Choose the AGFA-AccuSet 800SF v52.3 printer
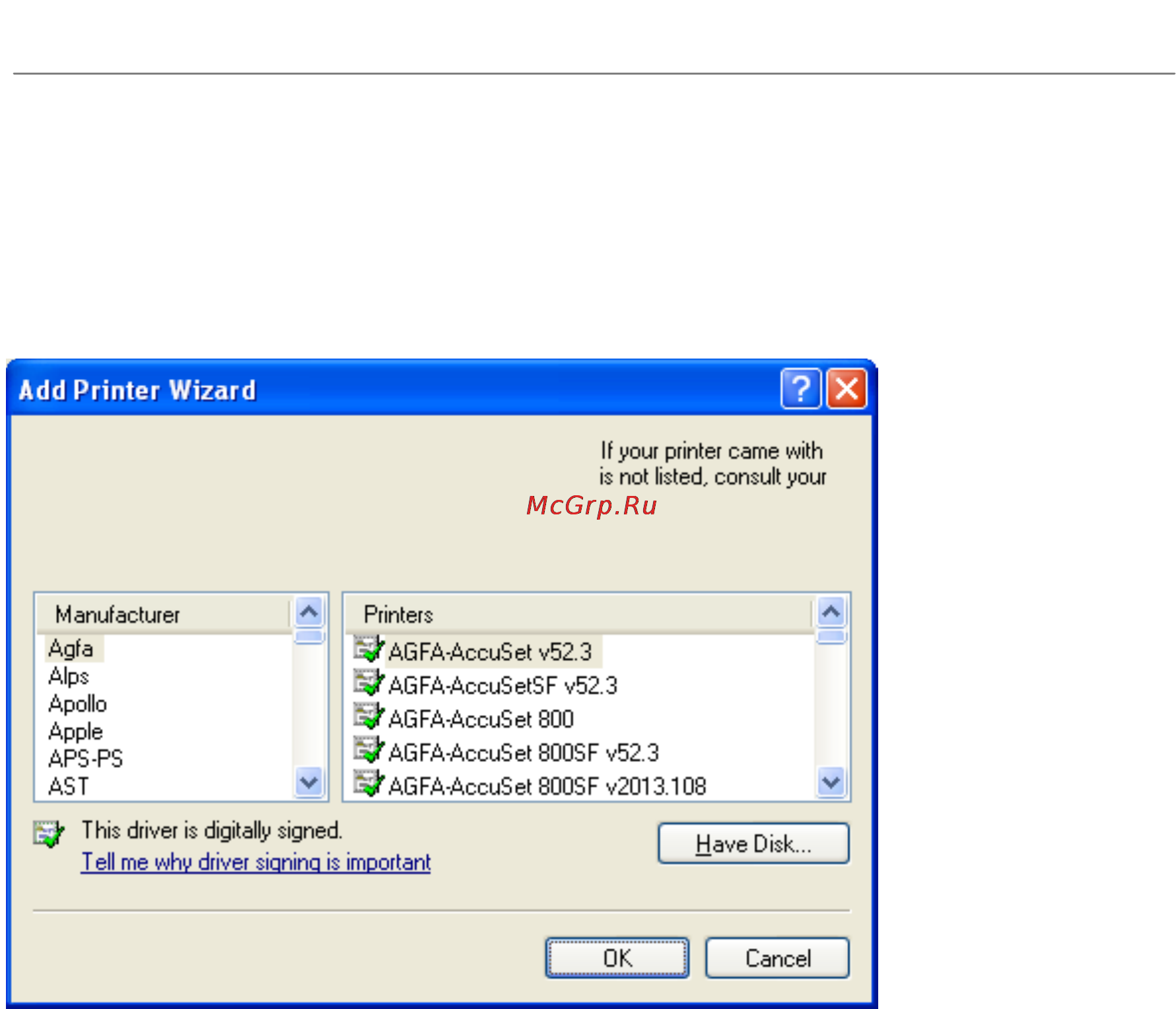 [x=524, y=753]
